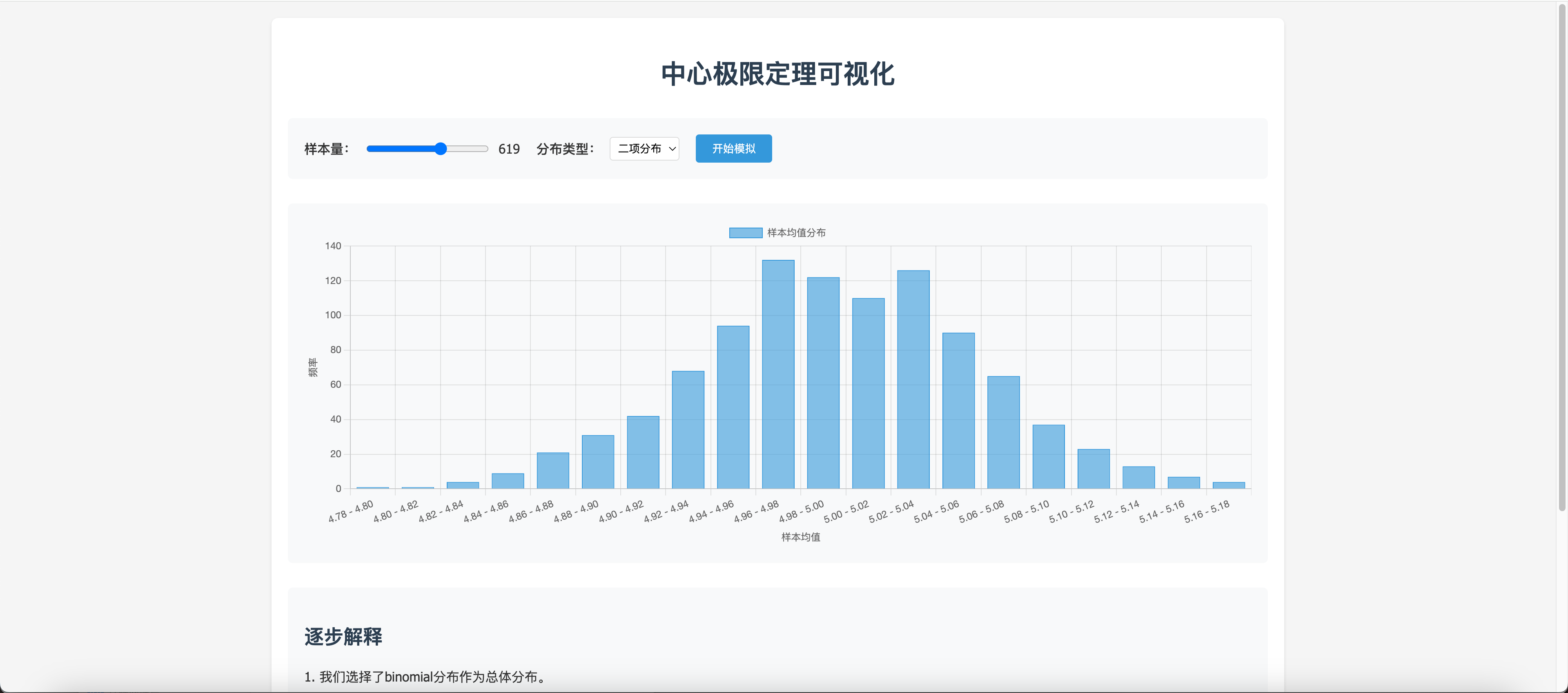Click the x-axis label 5.16 - 5.18
This screenshot has height=693, width=1568.
1207,512
